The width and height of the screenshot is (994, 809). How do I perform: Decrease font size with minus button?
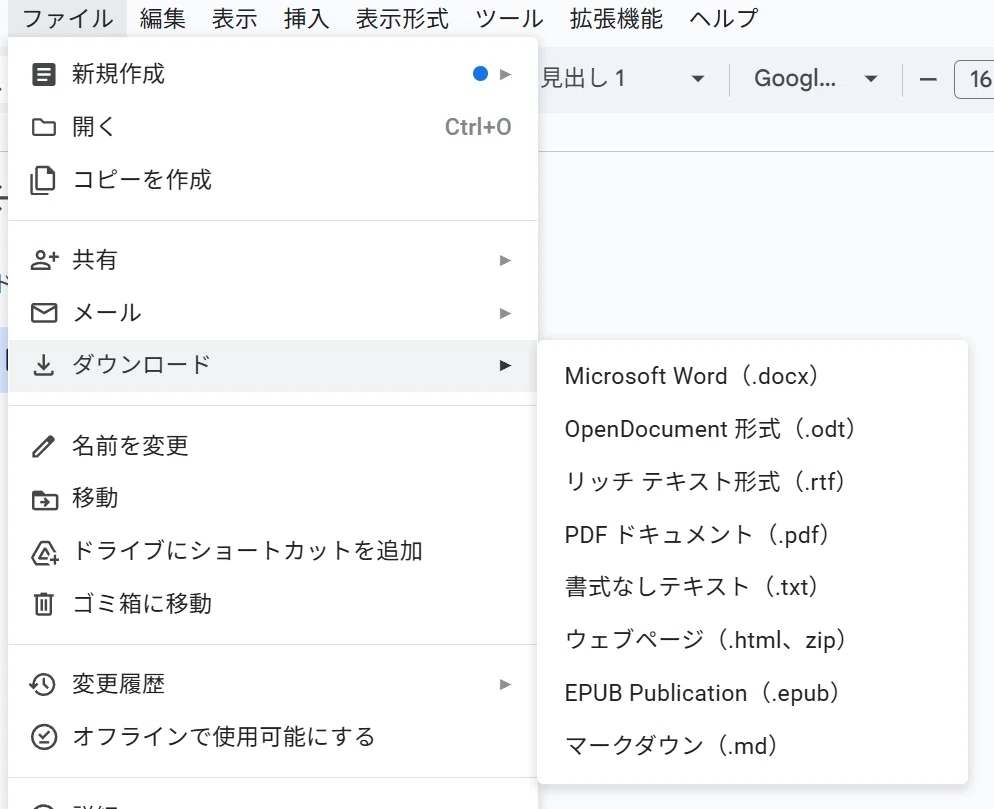click(x=928, y=79)
